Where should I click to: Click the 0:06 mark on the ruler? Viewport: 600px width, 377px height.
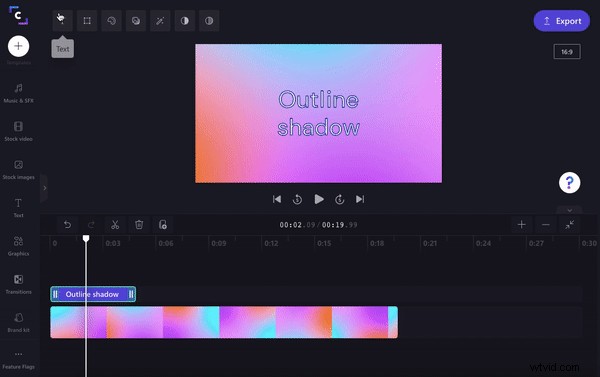(x=166, y=243)
